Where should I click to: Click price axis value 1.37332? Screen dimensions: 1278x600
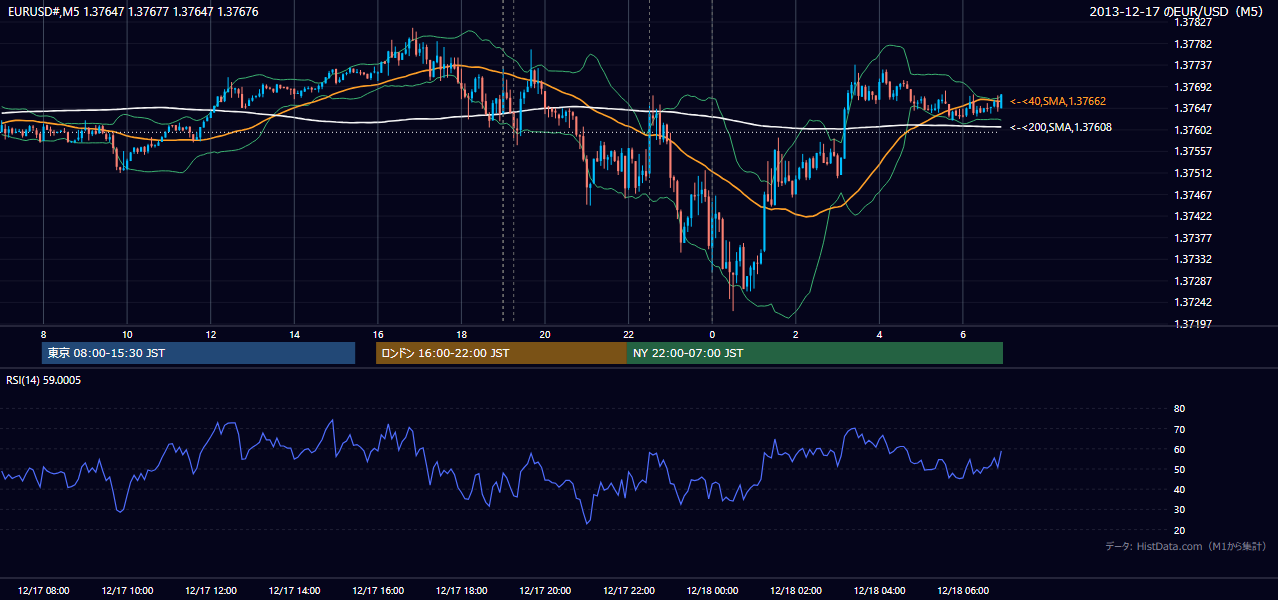[1192, 259]
